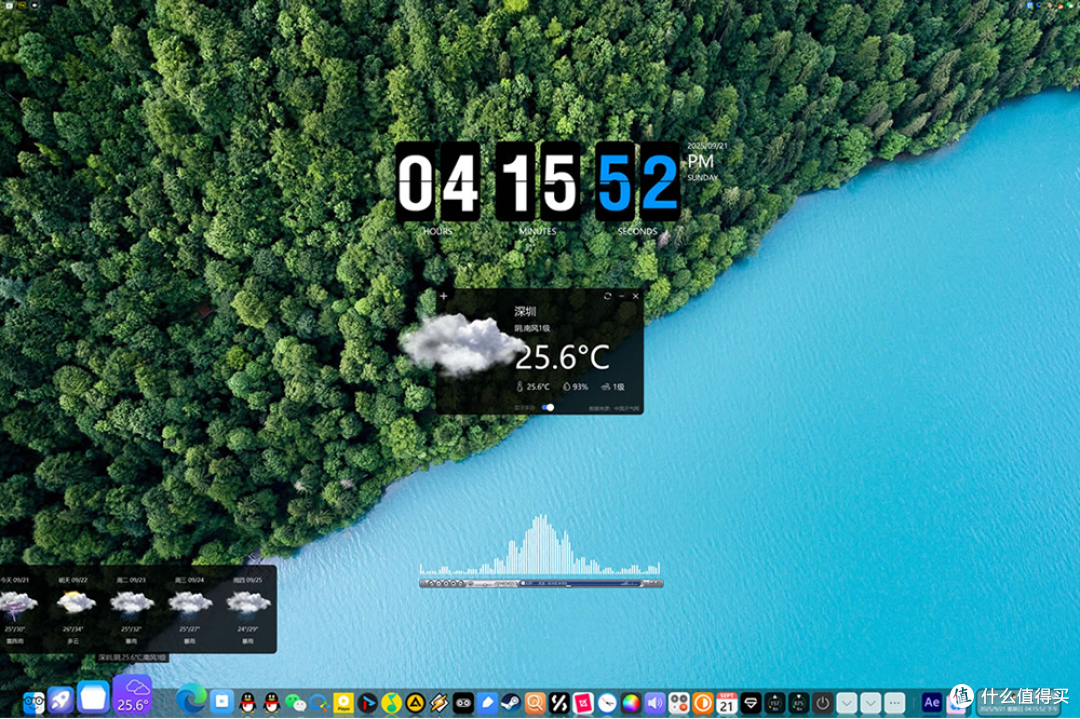
Task: Click the purple 25.6° weather dock icon
Action: (x=132, y=694)
